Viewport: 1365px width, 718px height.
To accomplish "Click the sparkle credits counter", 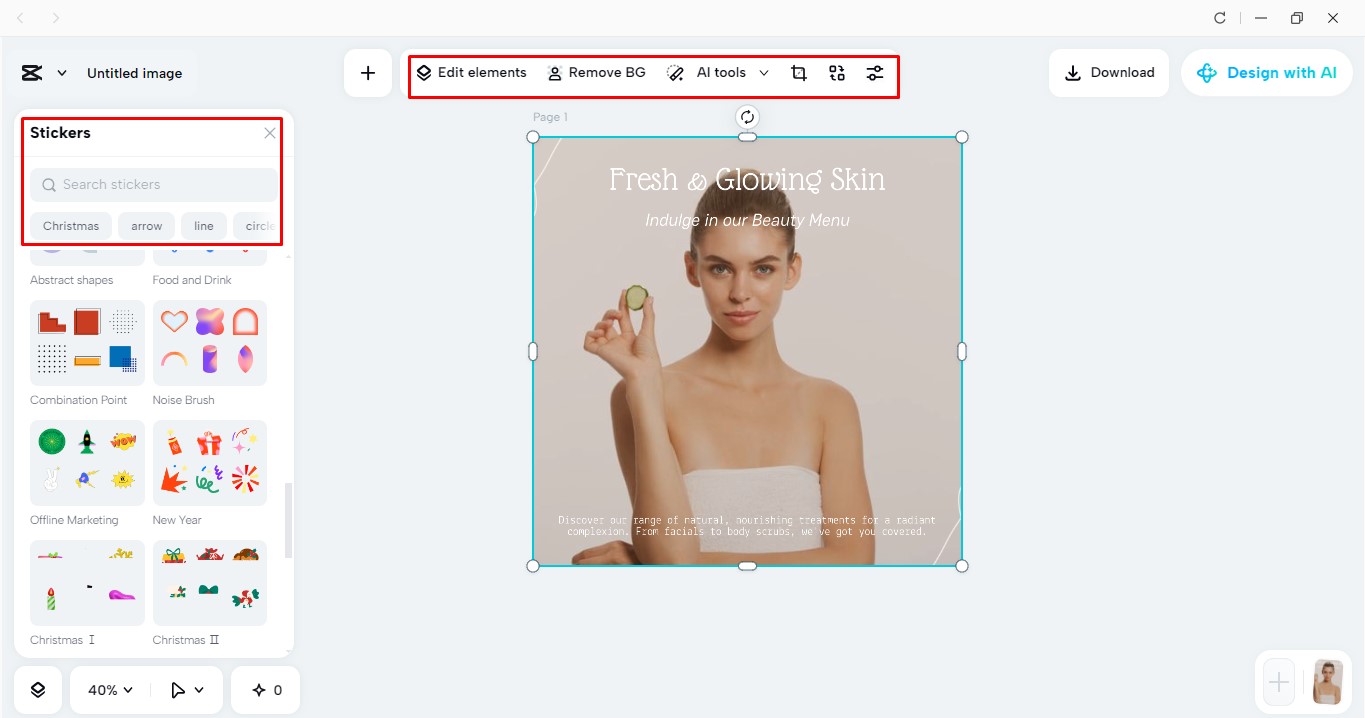I will (x=265, y=689).
